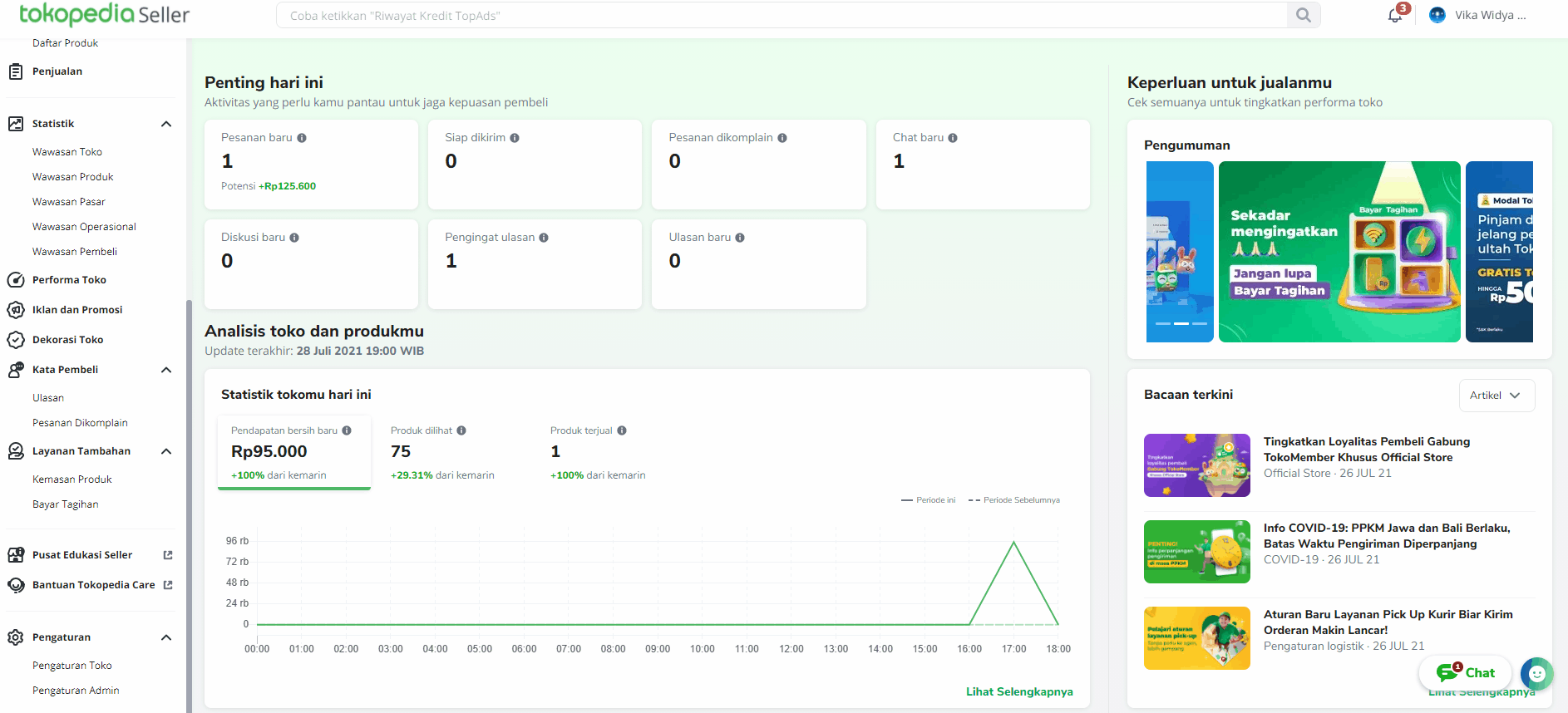Click info icon next to Chat baru
Image resolution: width=1568 pixels, height=713 pixels.
(953, 138)
